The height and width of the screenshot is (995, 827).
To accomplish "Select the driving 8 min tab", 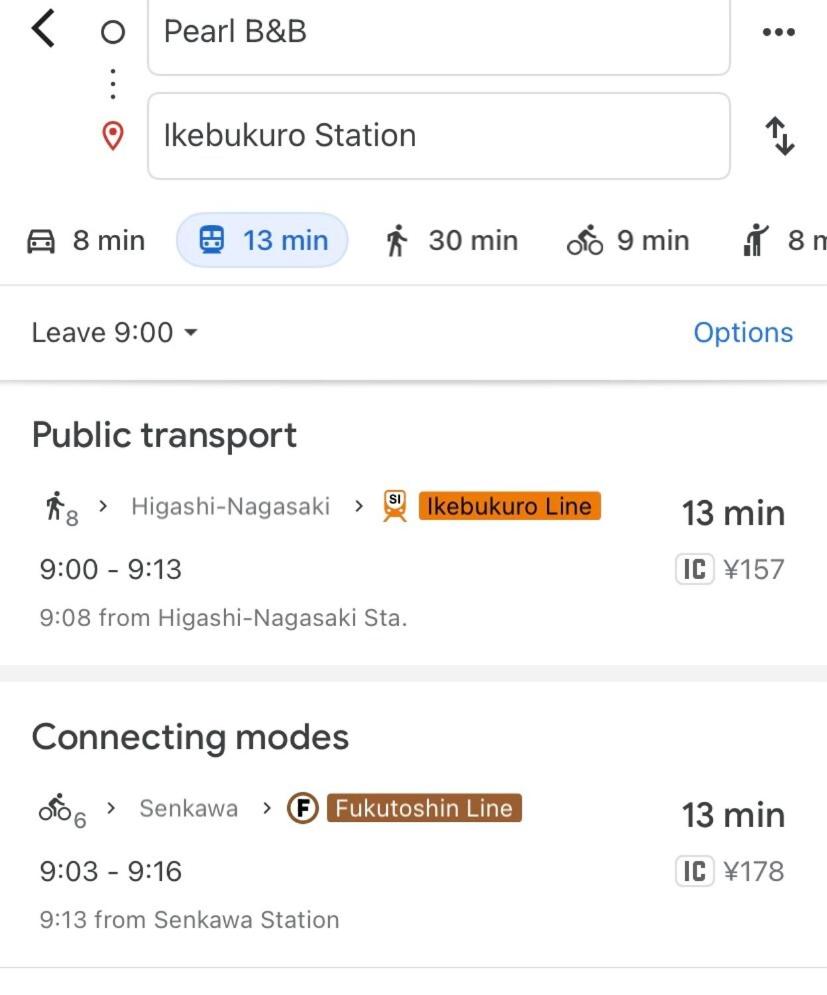I will click(86, 241).
